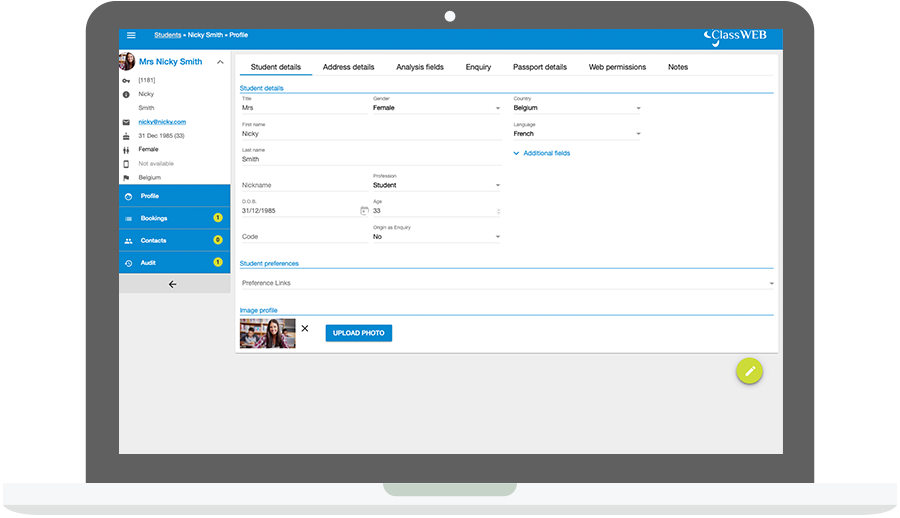Open the nicky@nicky.com email link
900x518 pixels.
[x=162, y=122]
